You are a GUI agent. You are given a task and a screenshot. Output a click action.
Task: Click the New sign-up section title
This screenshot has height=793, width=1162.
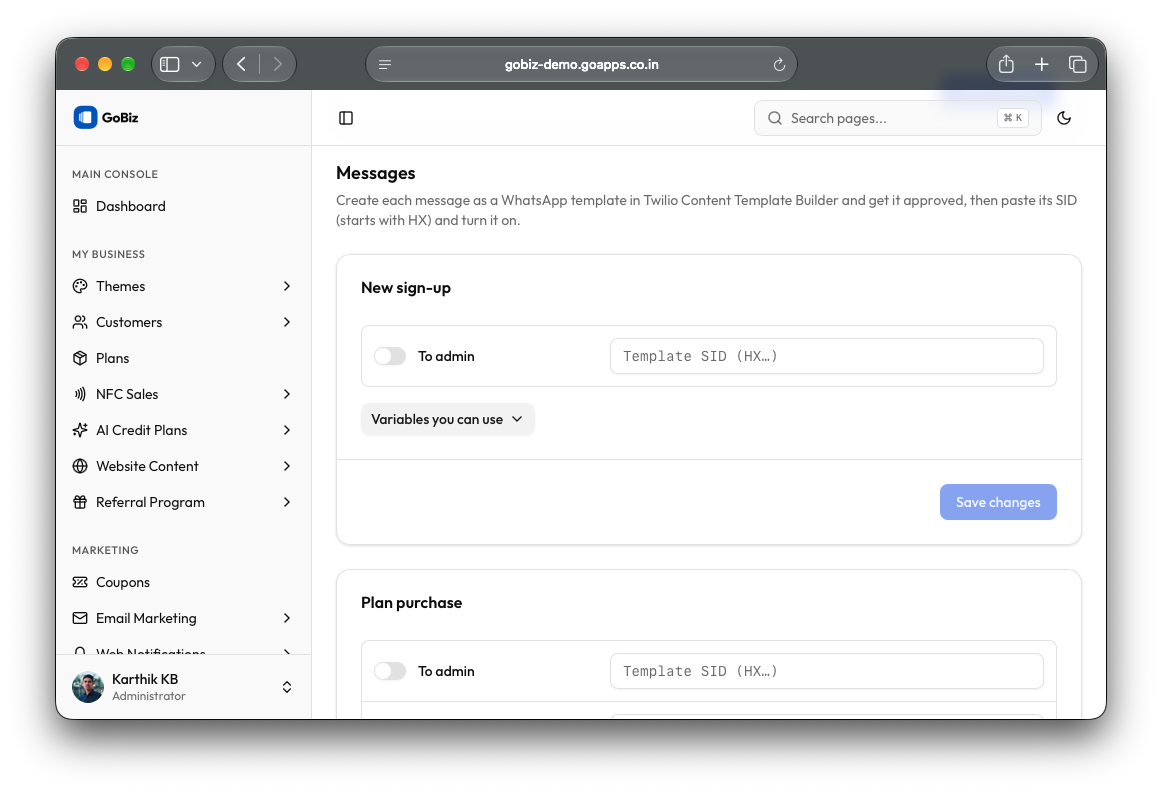pyautogui.click(x=406, y=288)
